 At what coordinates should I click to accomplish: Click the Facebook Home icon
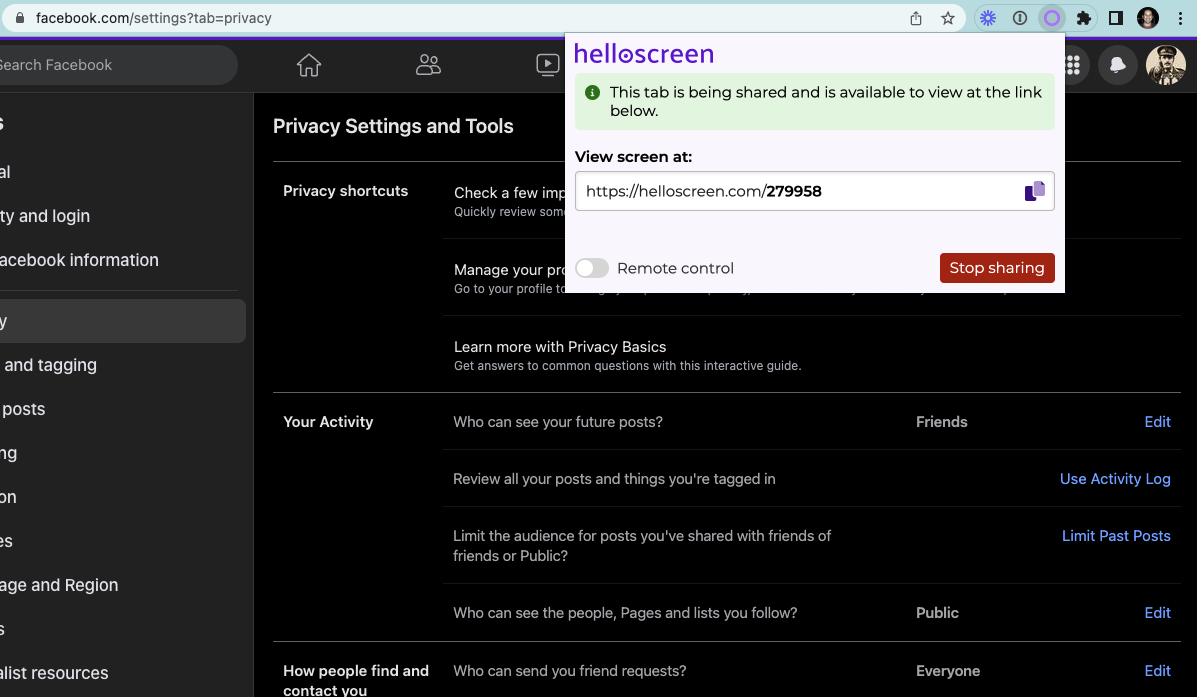308,65
